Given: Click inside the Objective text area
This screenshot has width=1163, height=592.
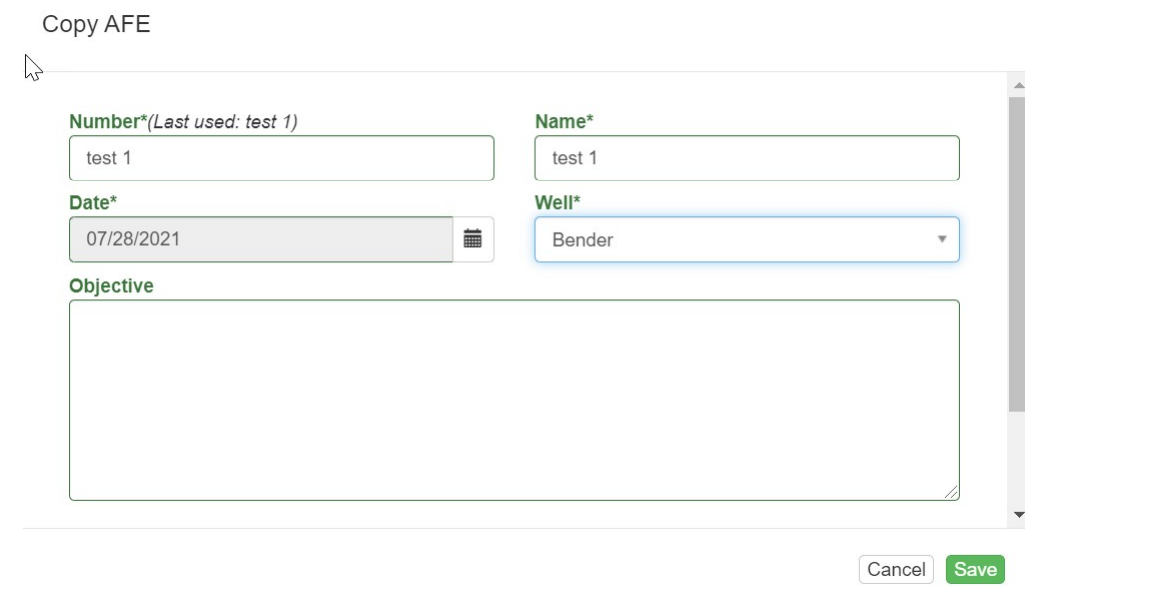Looking at the screenshot, I should click(513, 400).
